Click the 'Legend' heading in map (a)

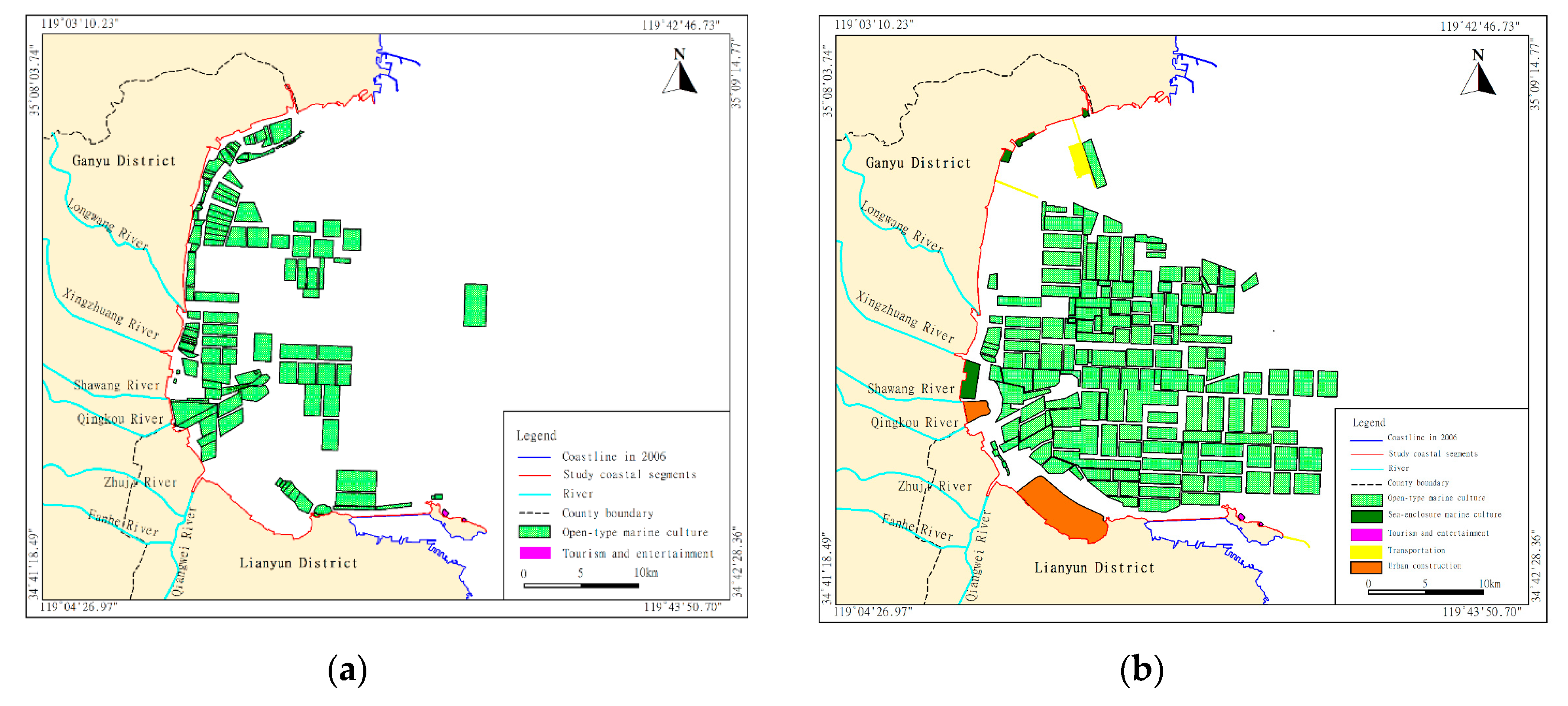point(536,435)
